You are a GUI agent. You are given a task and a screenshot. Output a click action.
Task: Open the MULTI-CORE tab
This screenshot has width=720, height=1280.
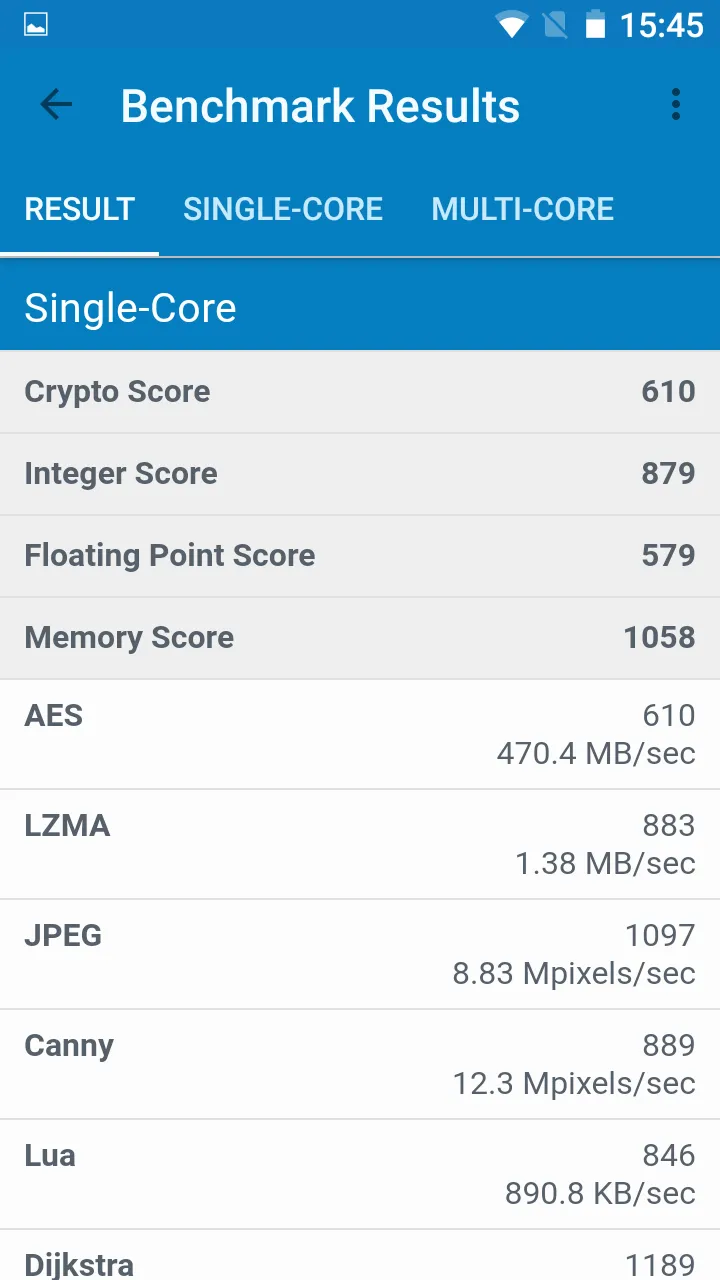pyautogui.click(x=522, y=209)
